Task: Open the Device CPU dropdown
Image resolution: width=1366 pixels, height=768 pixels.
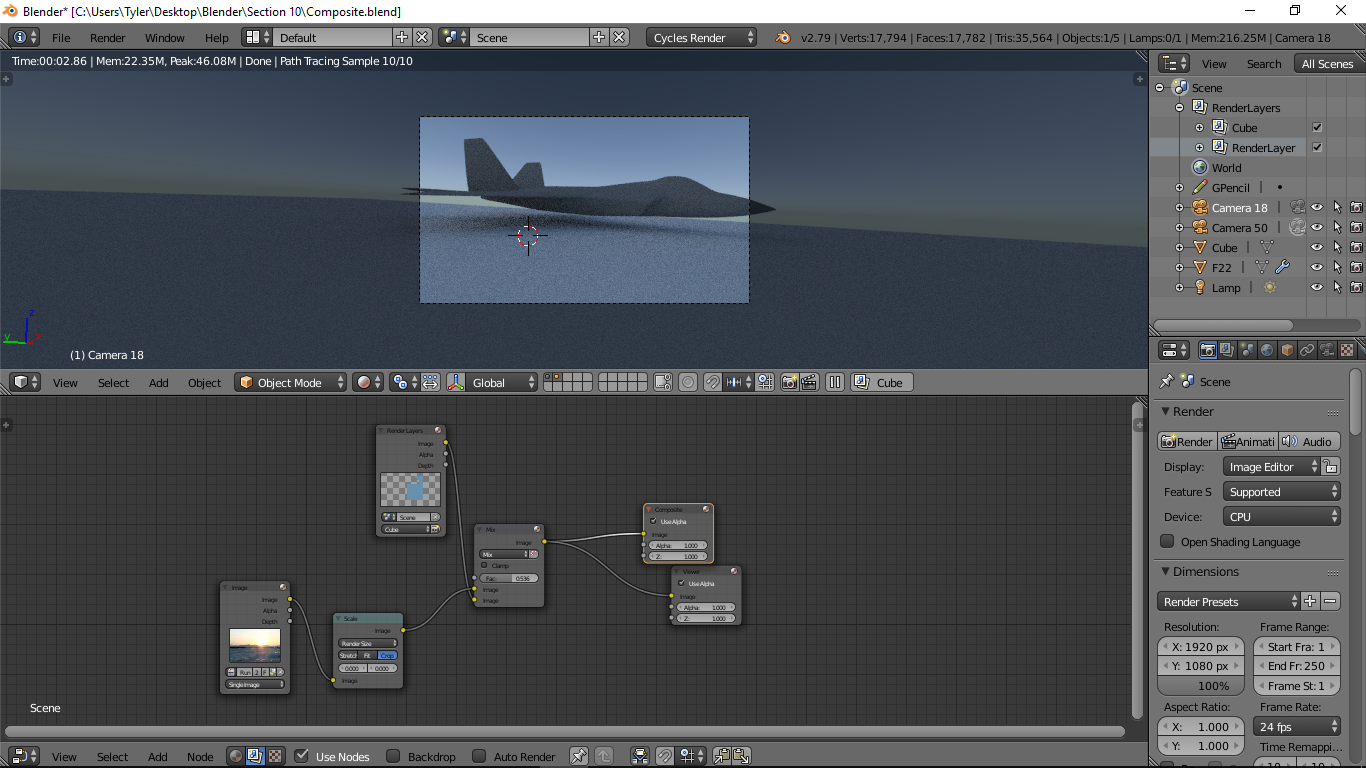Action: pos(1281,517)
